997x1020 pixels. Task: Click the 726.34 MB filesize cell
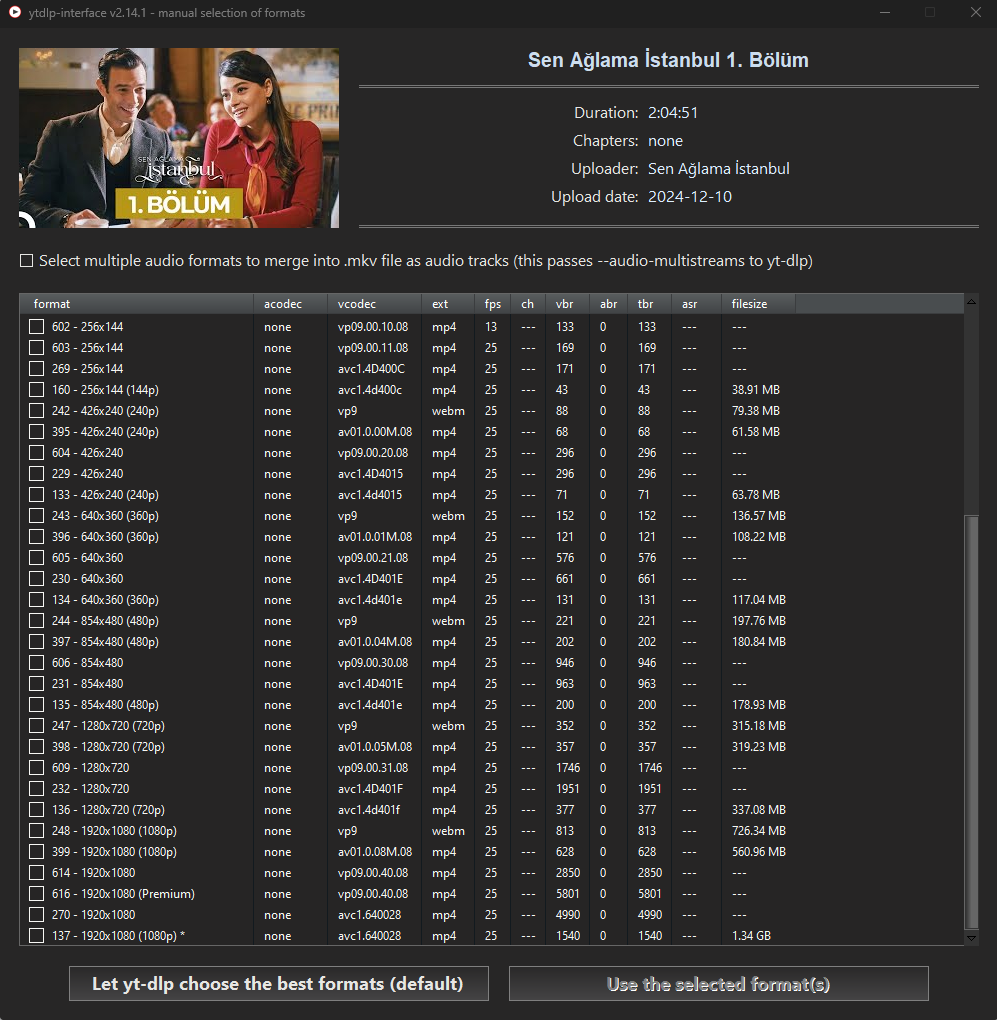[x=758, y=831]
